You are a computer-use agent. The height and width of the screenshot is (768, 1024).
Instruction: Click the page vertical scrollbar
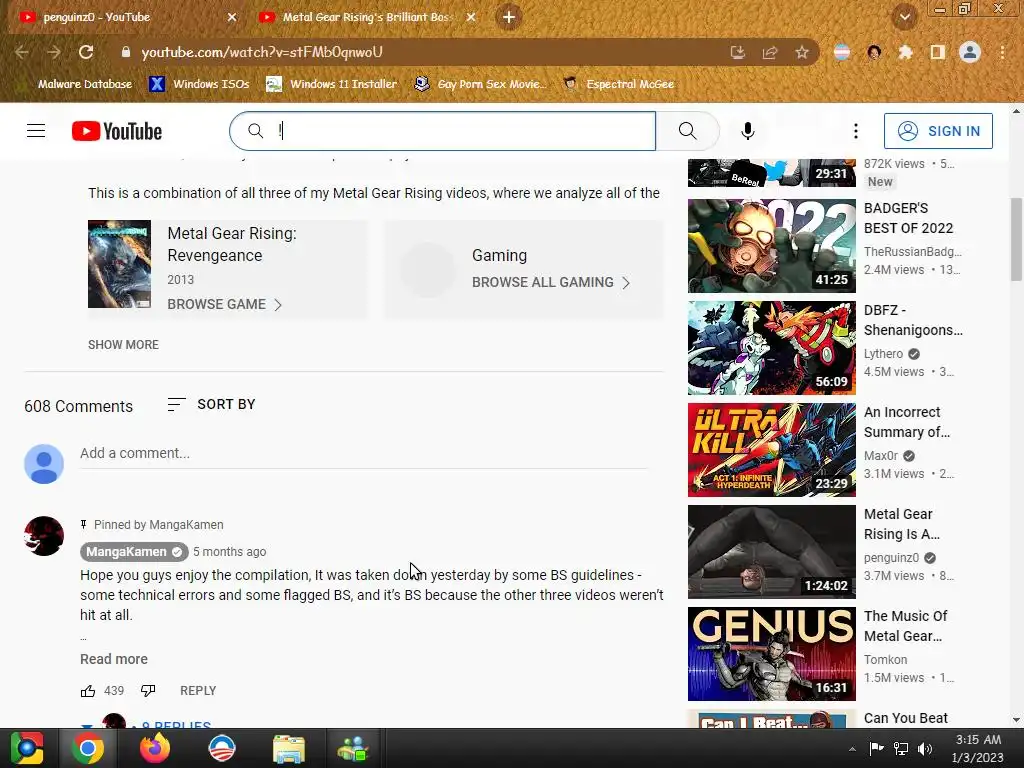pos(1017,239)
